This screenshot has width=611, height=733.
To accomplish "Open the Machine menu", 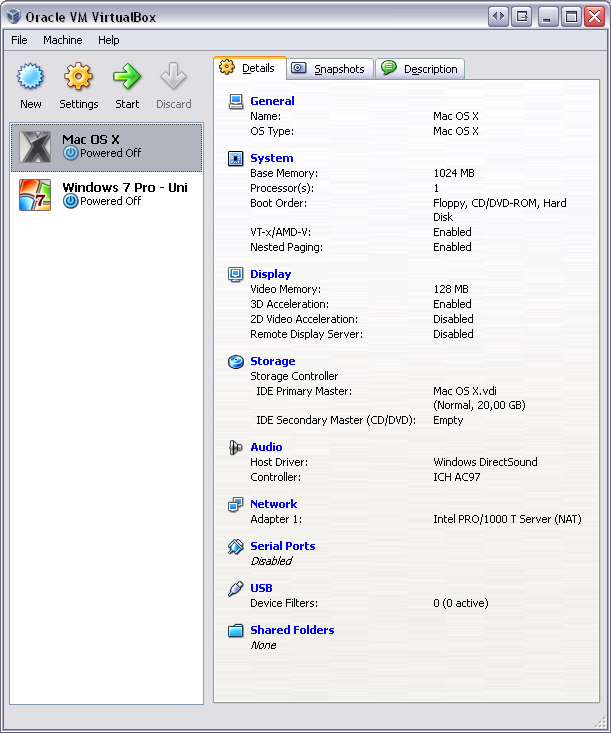I will (62, 40).
